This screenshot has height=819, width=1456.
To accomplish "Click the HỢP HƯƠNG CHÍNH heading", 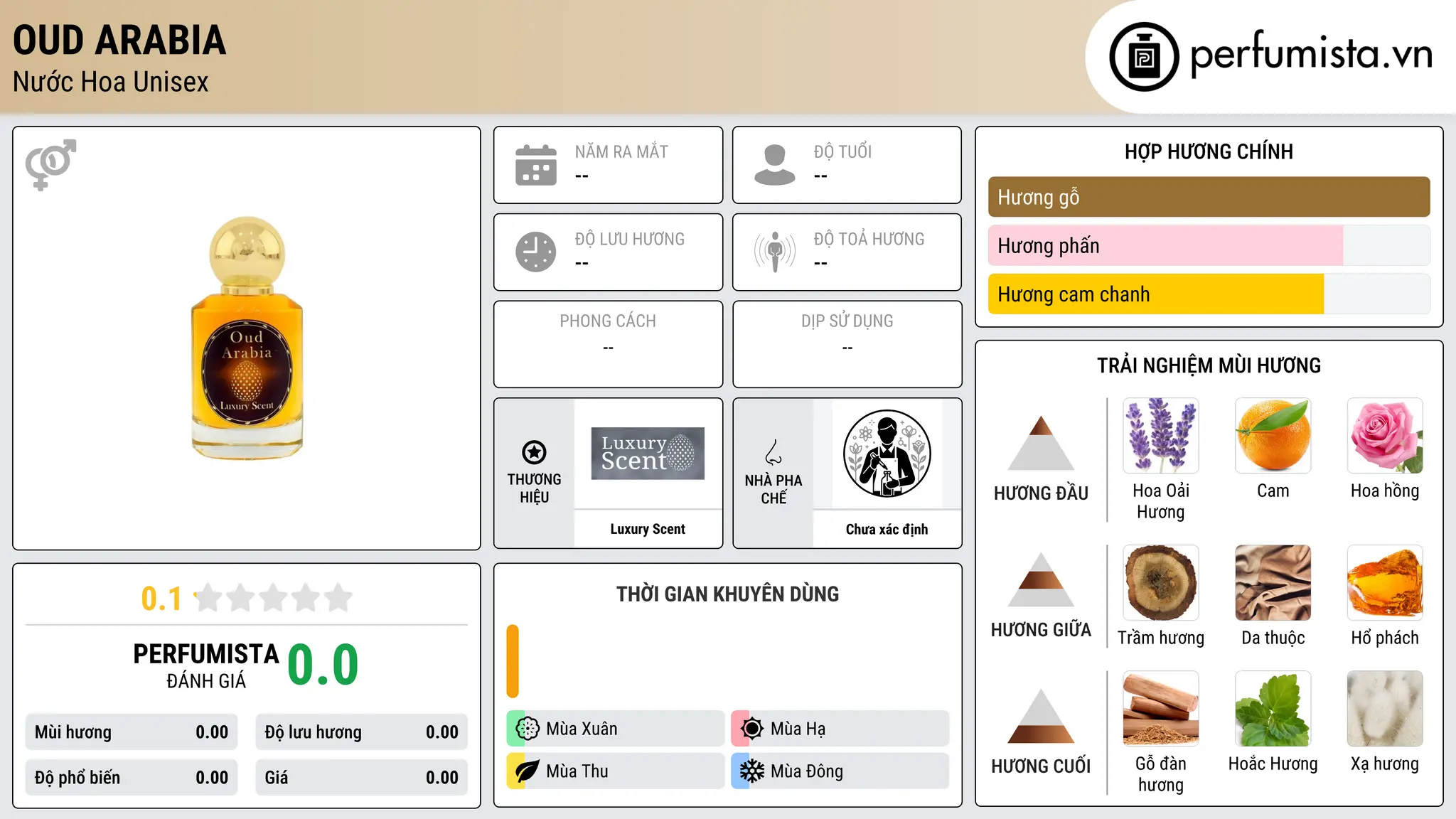I will pos(1209,151).
